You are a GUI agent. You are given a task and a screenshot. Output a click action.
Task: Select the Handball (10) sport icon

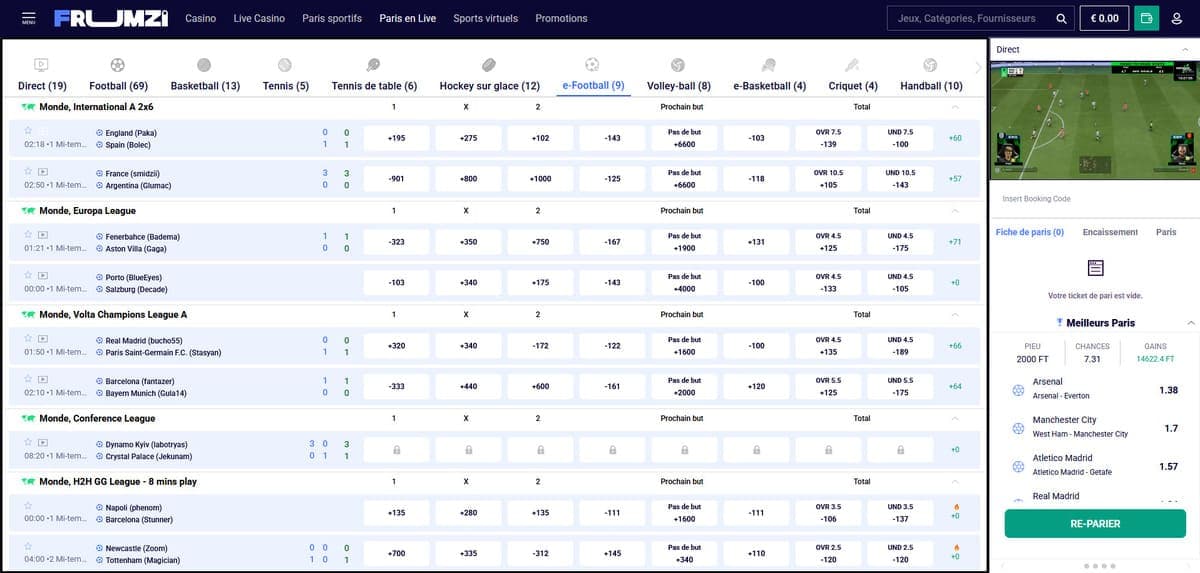930,65
